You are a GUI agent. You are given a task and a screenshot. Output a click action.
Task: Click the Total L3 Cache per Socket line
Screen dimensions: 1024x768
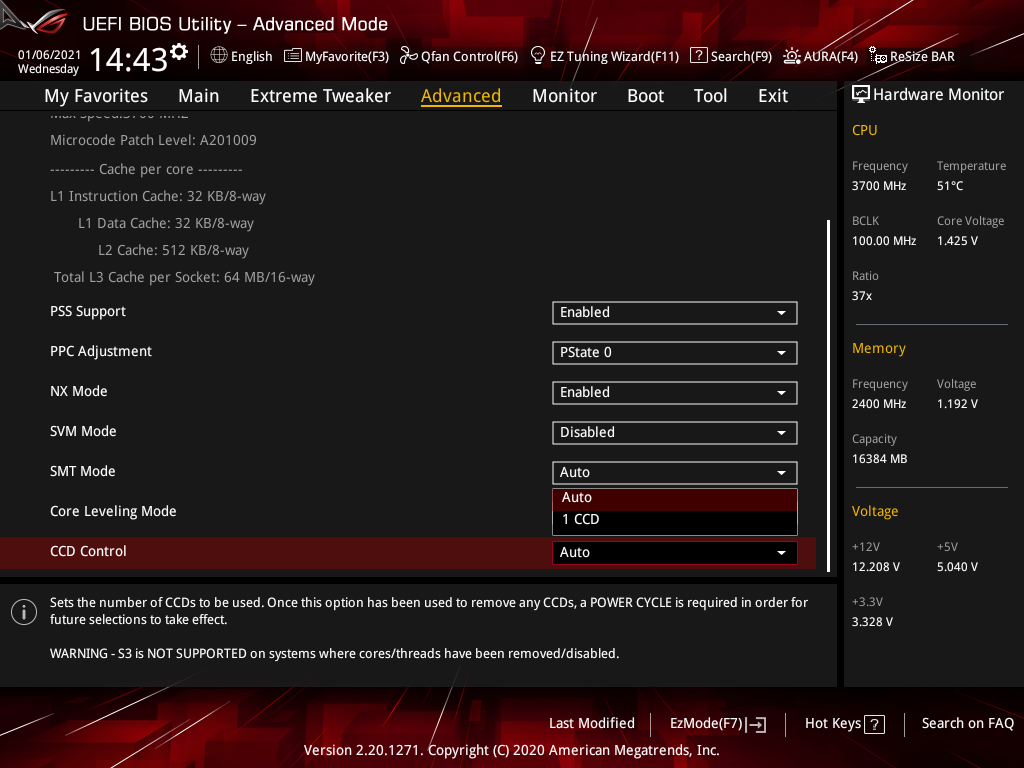click(184, 278)
